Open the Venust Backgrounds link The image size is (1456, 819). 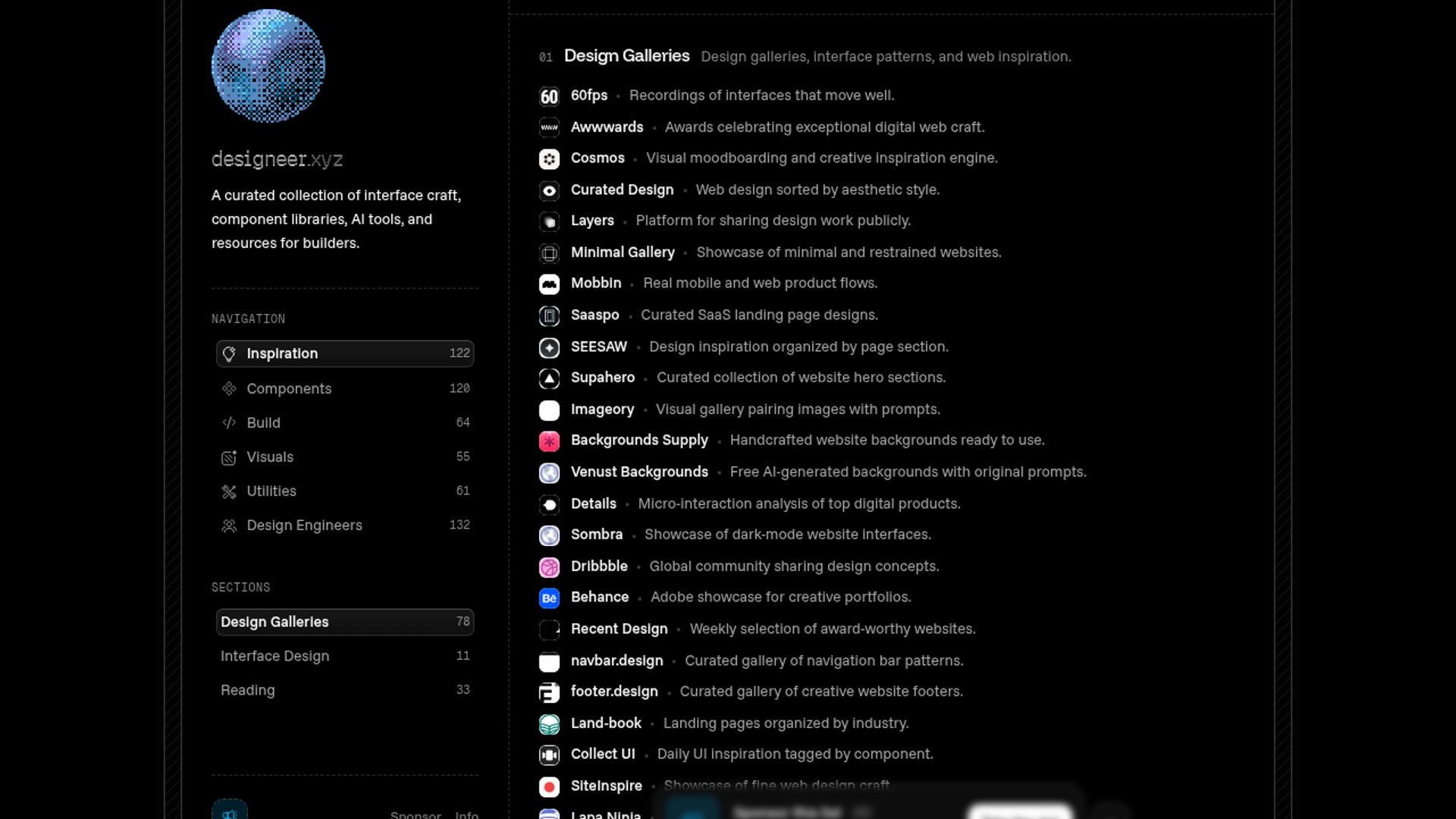pyautogui.click(x=639, y=472)
